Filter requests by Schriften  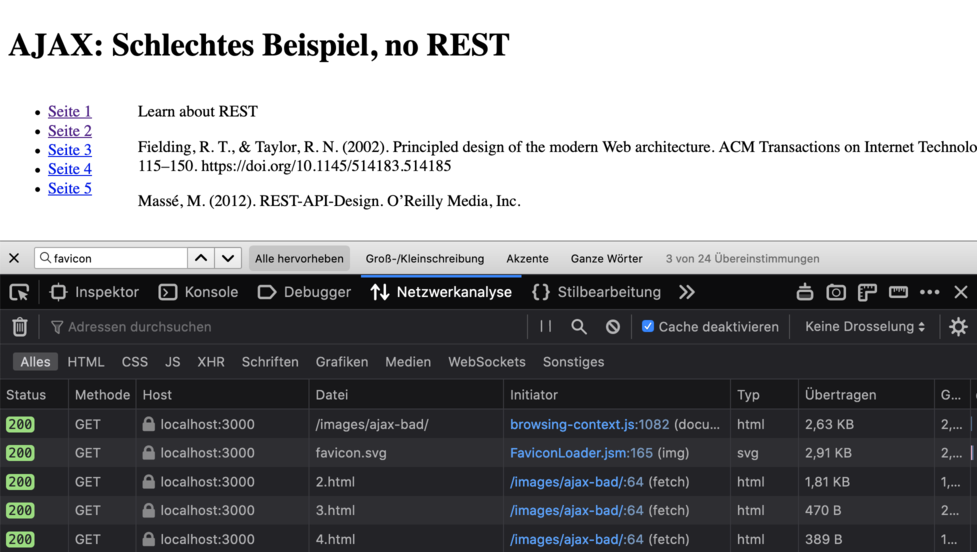click(270, 361)
